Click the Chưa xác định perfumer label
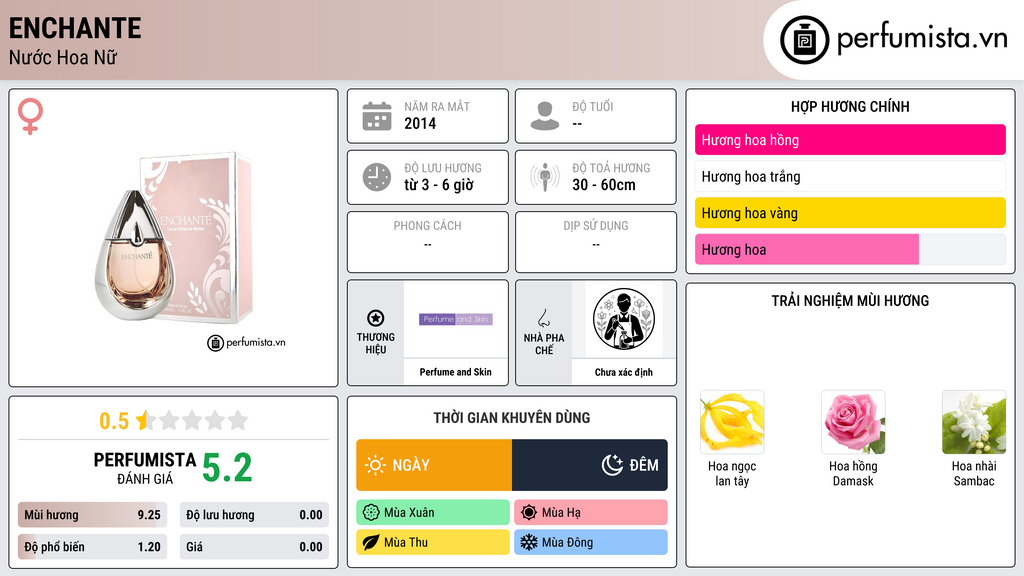The height and width of the screenshot is (576, 1024). pyautogui.click(x=624, y=372)
